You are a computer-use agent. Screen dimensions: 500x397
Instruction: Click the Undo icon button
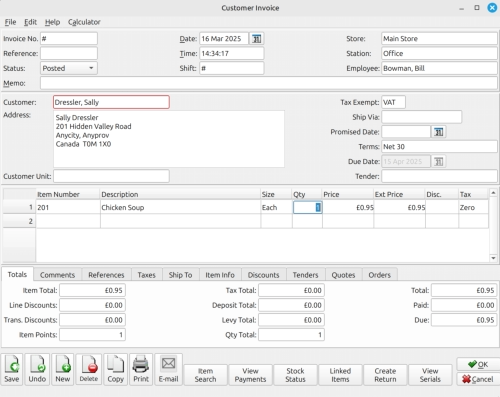(37, 369)
